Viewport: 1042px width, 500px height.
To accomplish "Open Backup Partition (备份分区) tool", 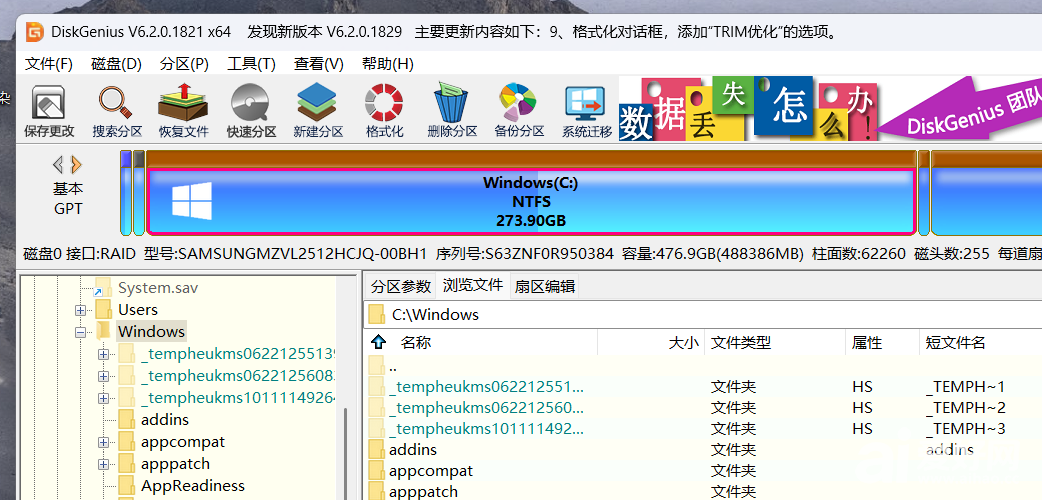I will pos(519,112).
